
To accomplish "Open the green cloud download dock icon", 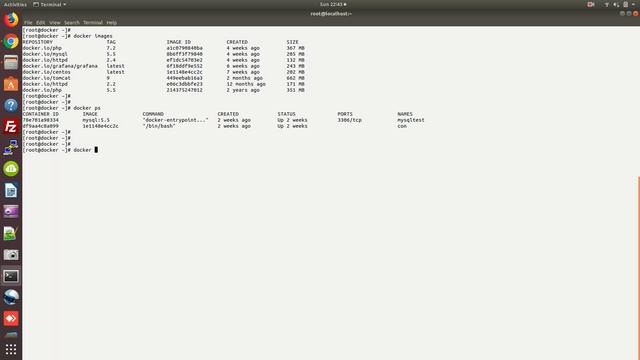I will [x=11, y=169].
